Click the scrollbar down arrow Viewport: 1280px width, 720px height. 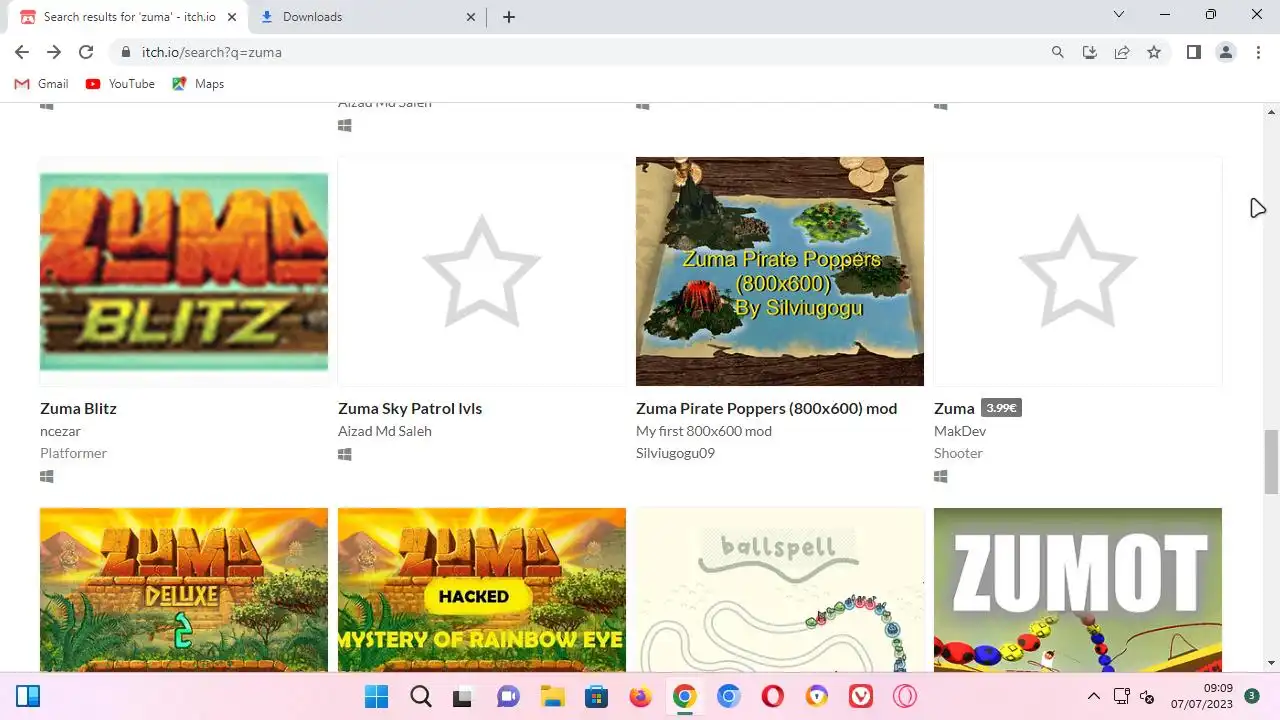1271,663
